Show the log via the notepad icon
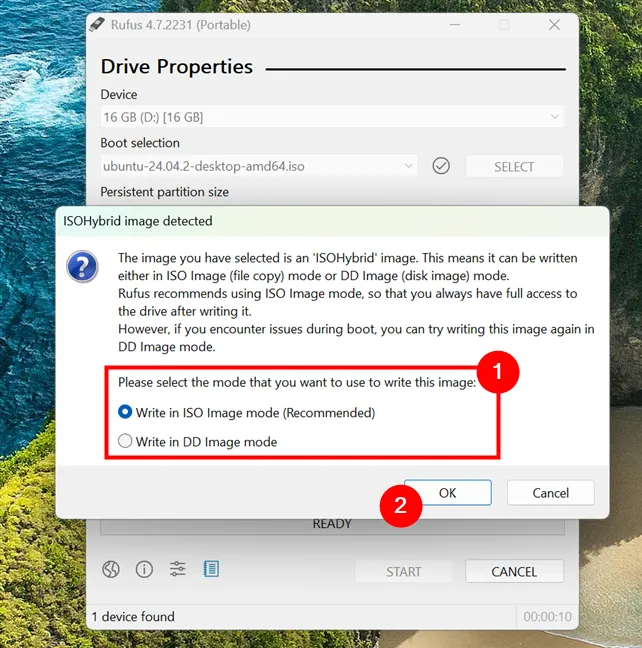The height and width of the screenshot is (648, 642). click(211, 569)
